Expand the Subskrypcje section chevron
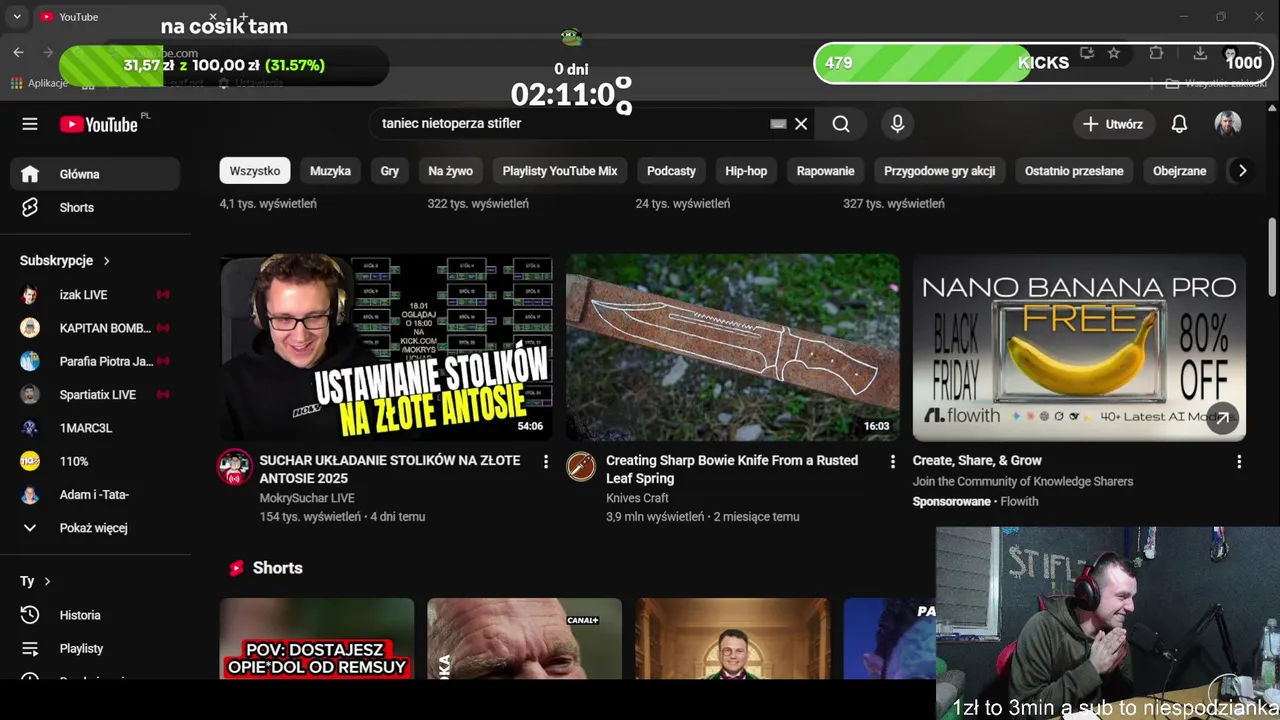Viewport: 1280px width, 720px height. click(x=106, y=261)
